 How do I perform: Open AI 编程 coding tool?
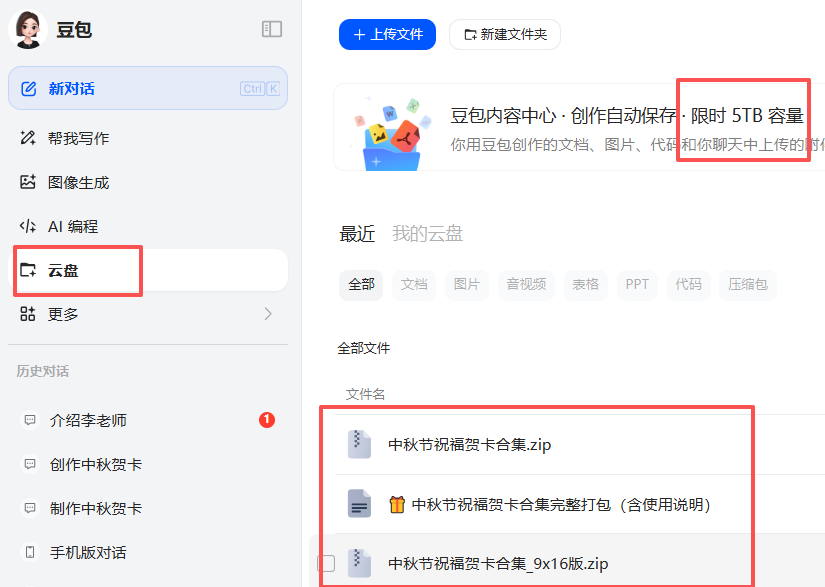pyautogui.click(x=72, y=226)
